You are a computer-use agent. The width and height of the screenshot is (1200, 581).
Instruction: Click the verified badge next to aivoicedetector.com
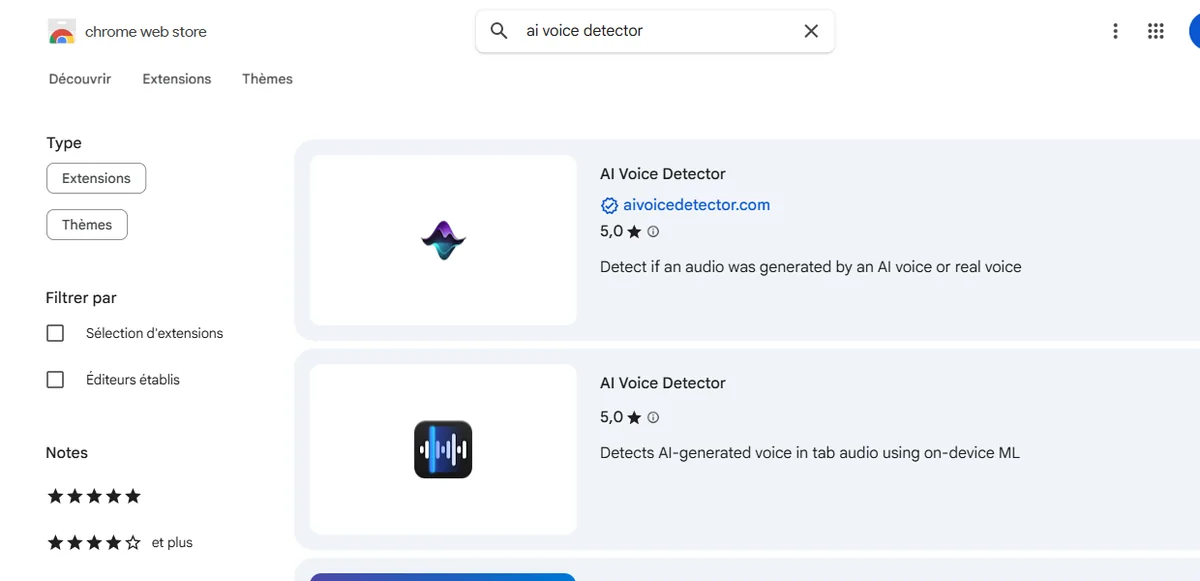click(x=609, y=205)
